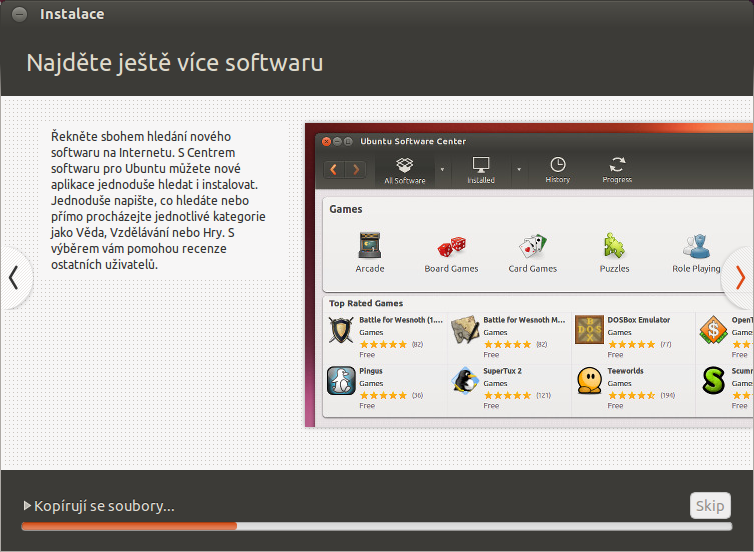The height and width of the screenshot is (552, 754).
Task: Click the DOSBox Emulator title text
Action: [639, 320]
